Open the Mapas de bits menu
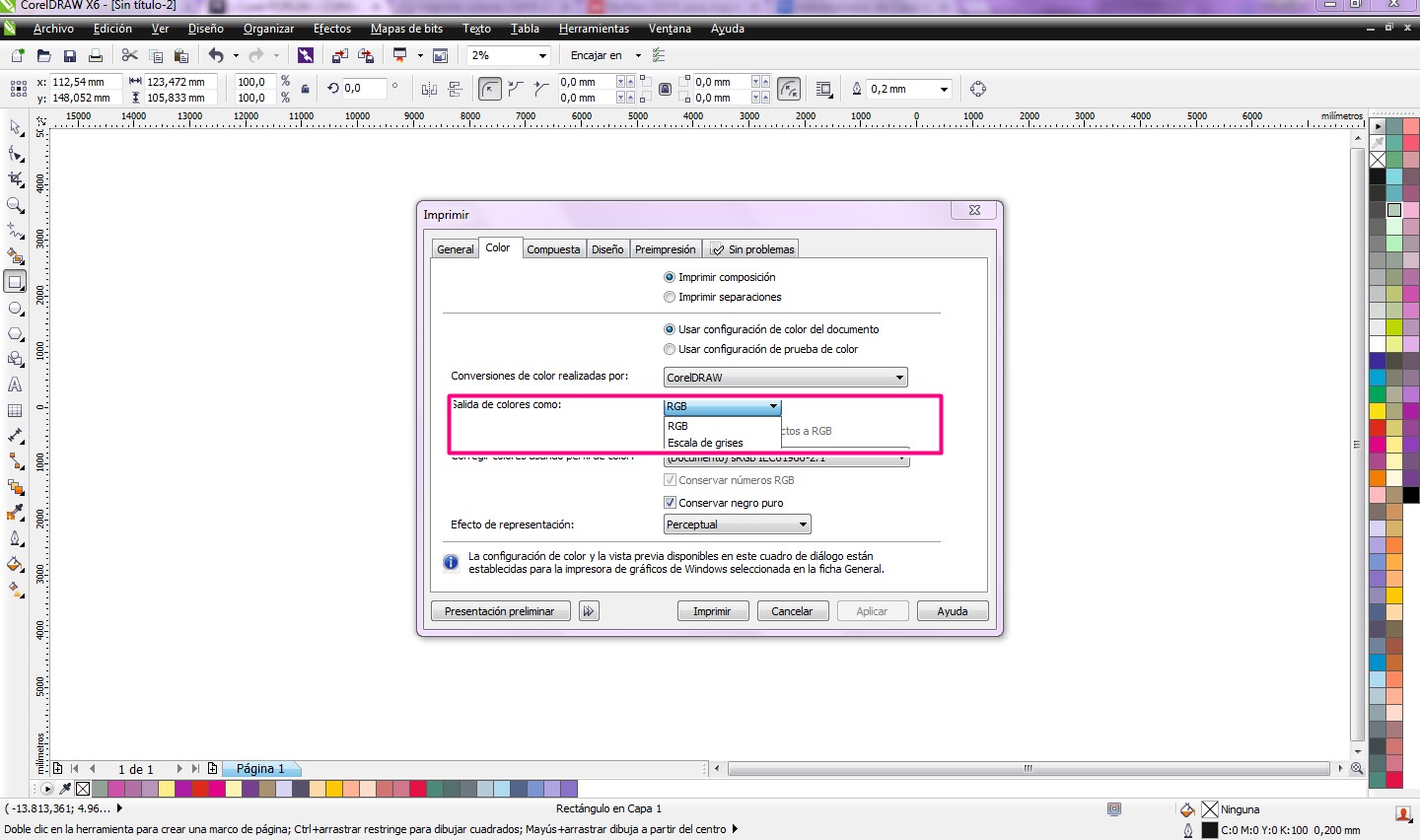The width and height of the screenshot is (1420, 840). point(406,29)
